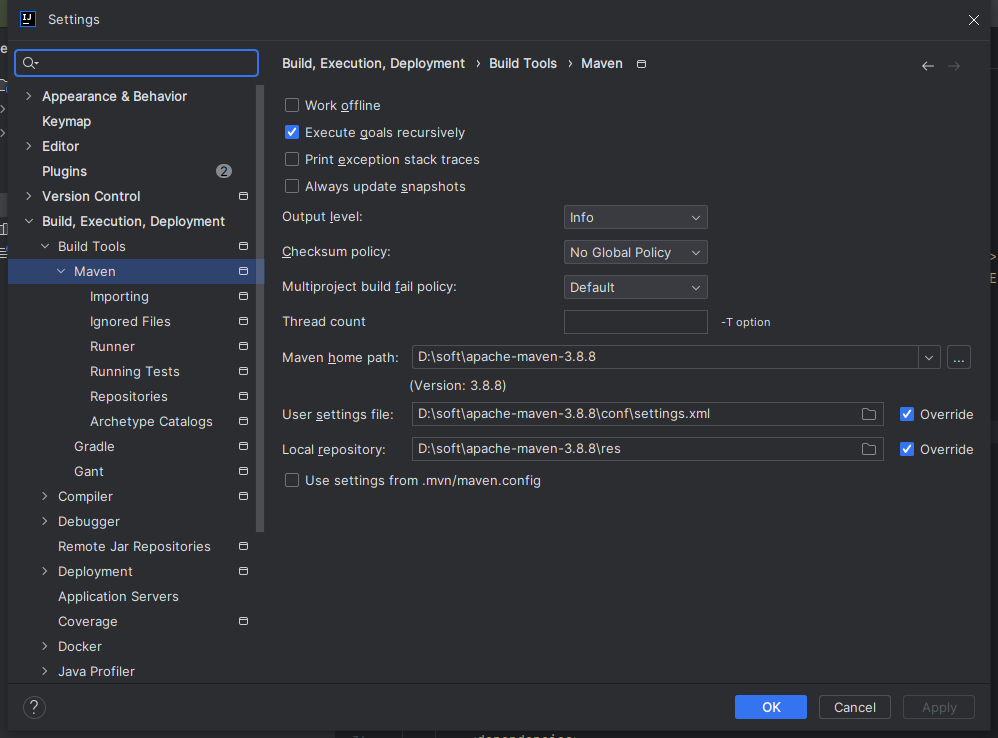Click the User settings file path field
Viewport: 998px width, 738px height.
tap(647, 414)
